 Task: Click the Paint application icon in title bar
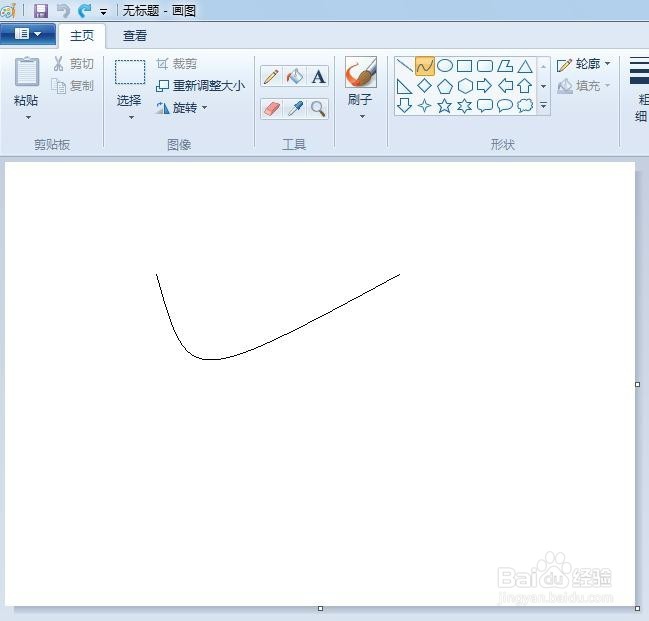(x=7, y=11)
